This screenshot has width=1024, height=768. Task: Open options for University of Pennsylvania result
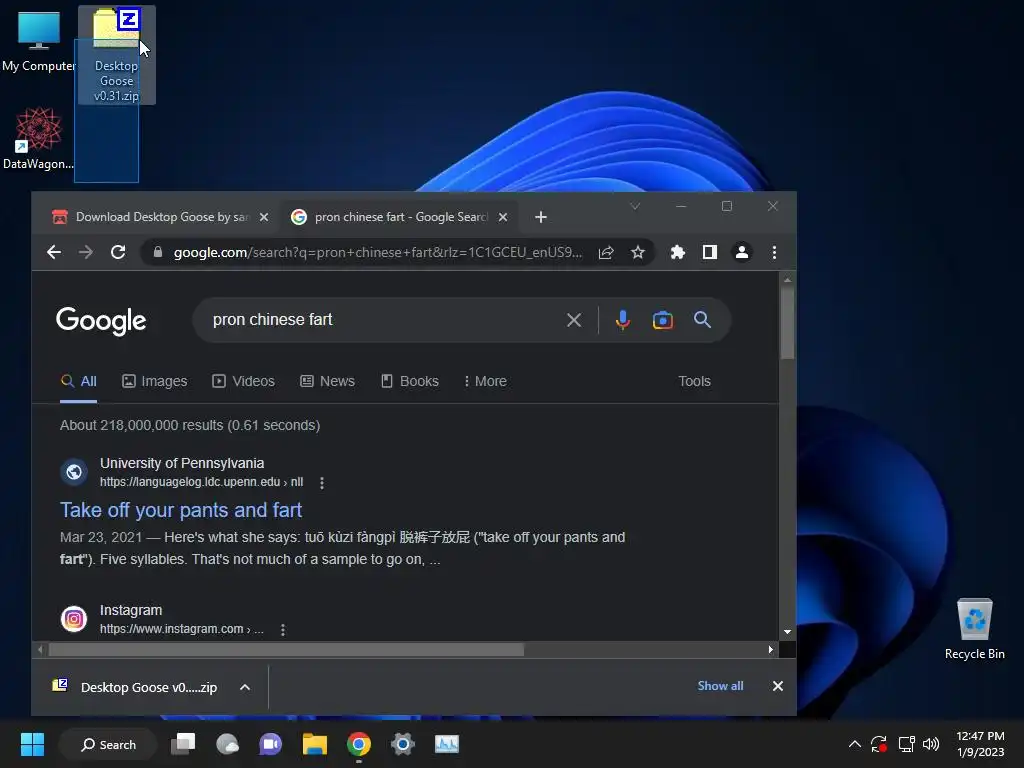click(322, 483)
